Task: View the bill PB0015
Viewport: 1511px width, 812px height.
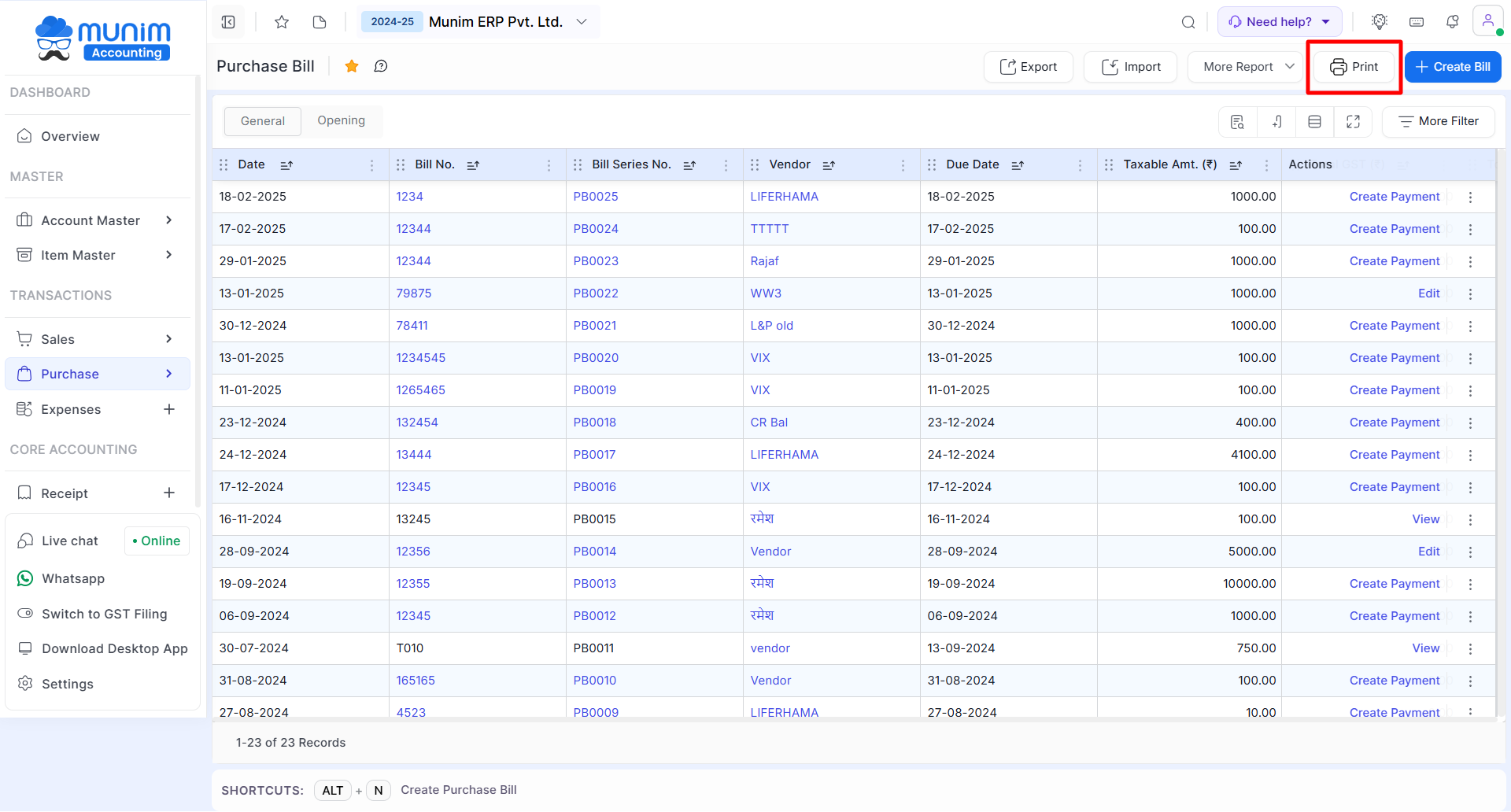Action: click(1425, 519)
